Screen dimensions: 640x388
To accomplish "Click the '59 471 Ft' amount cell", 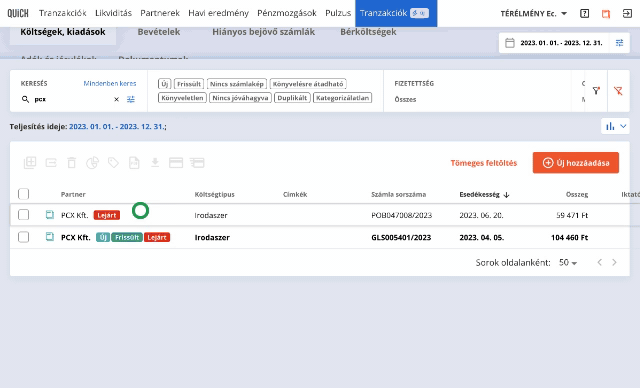I will tap(572, 215).
